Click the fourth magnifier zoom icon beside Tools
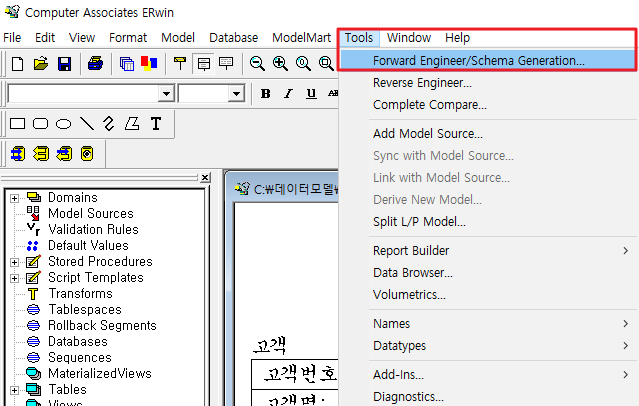This screenshot has height=406, width=639. 326,64
